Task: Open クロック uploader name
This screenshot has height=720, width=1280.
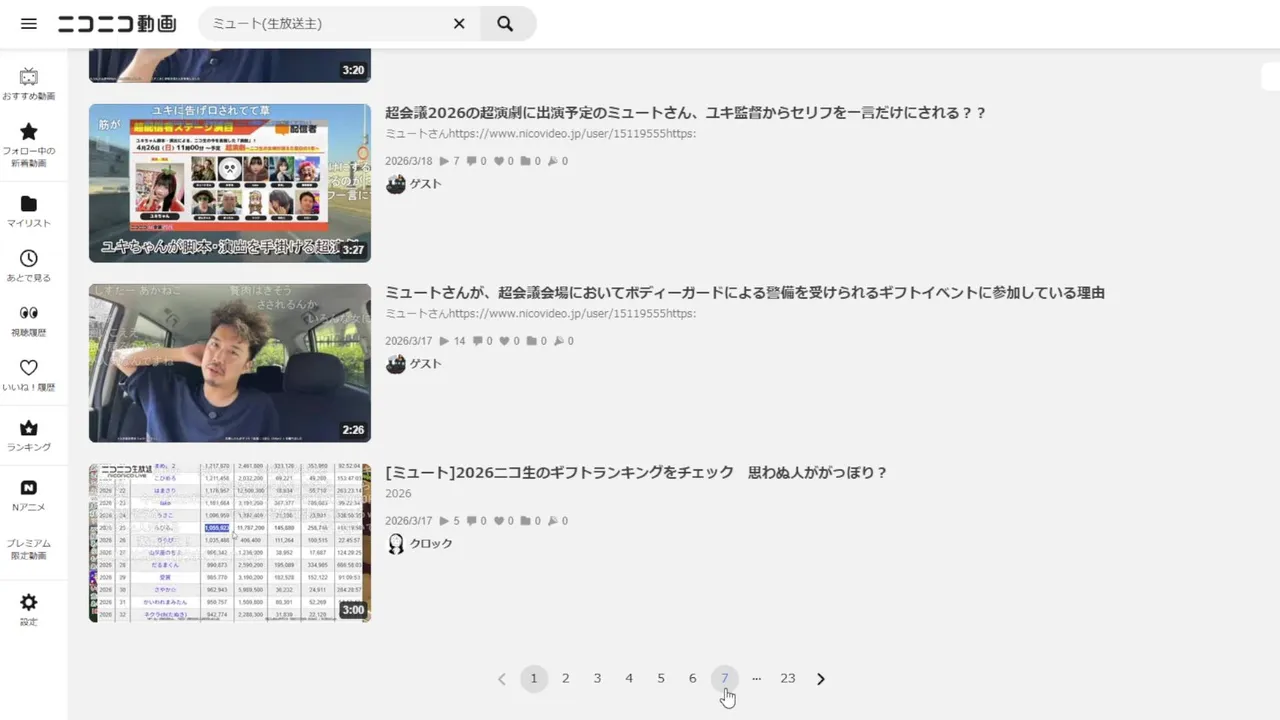Action: pos(431,544)
